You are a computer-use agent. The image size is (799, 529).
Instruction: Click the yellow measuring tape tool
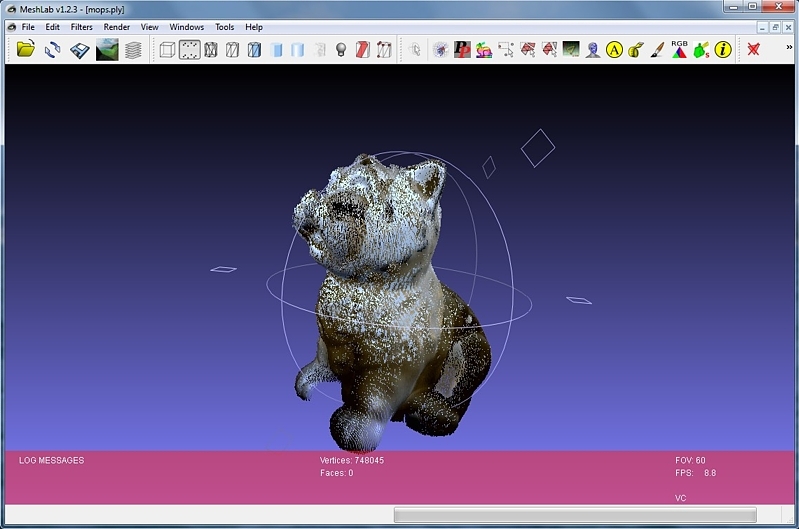tap(635, 49)
